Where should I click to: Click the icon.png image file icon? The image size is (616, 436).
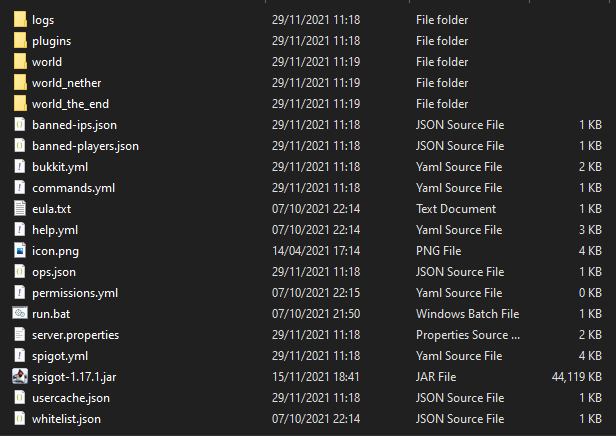pyautogui.click(x=20, y=251)
